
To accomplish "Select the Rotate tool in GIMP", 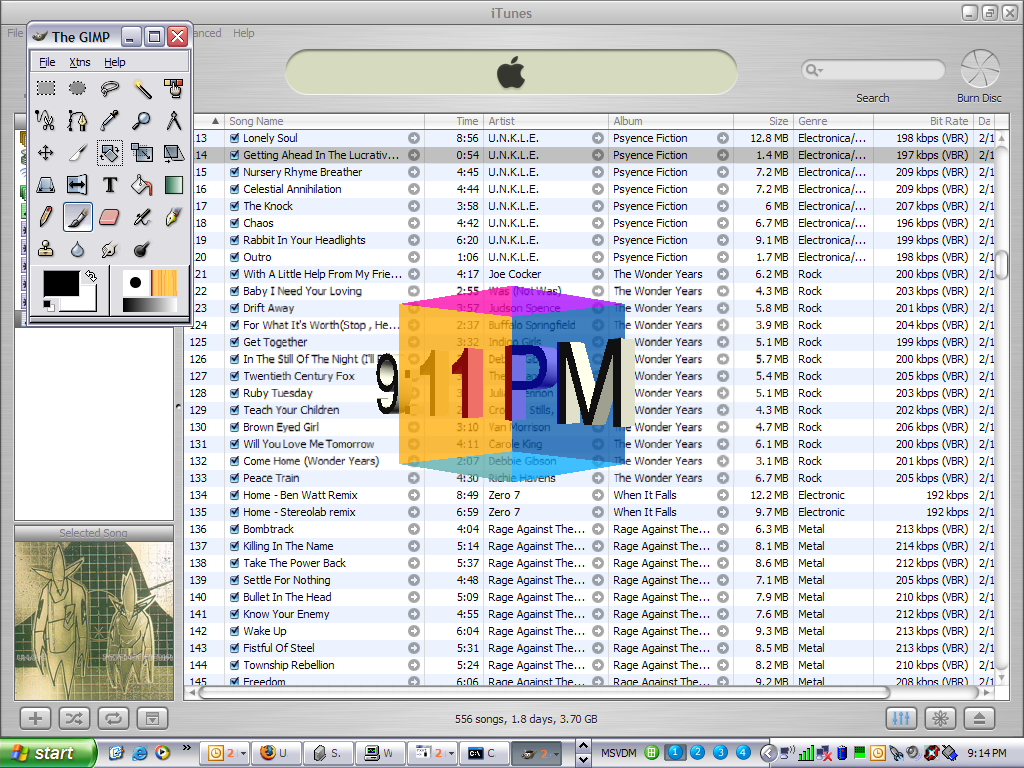I will [x=110, y=153].
